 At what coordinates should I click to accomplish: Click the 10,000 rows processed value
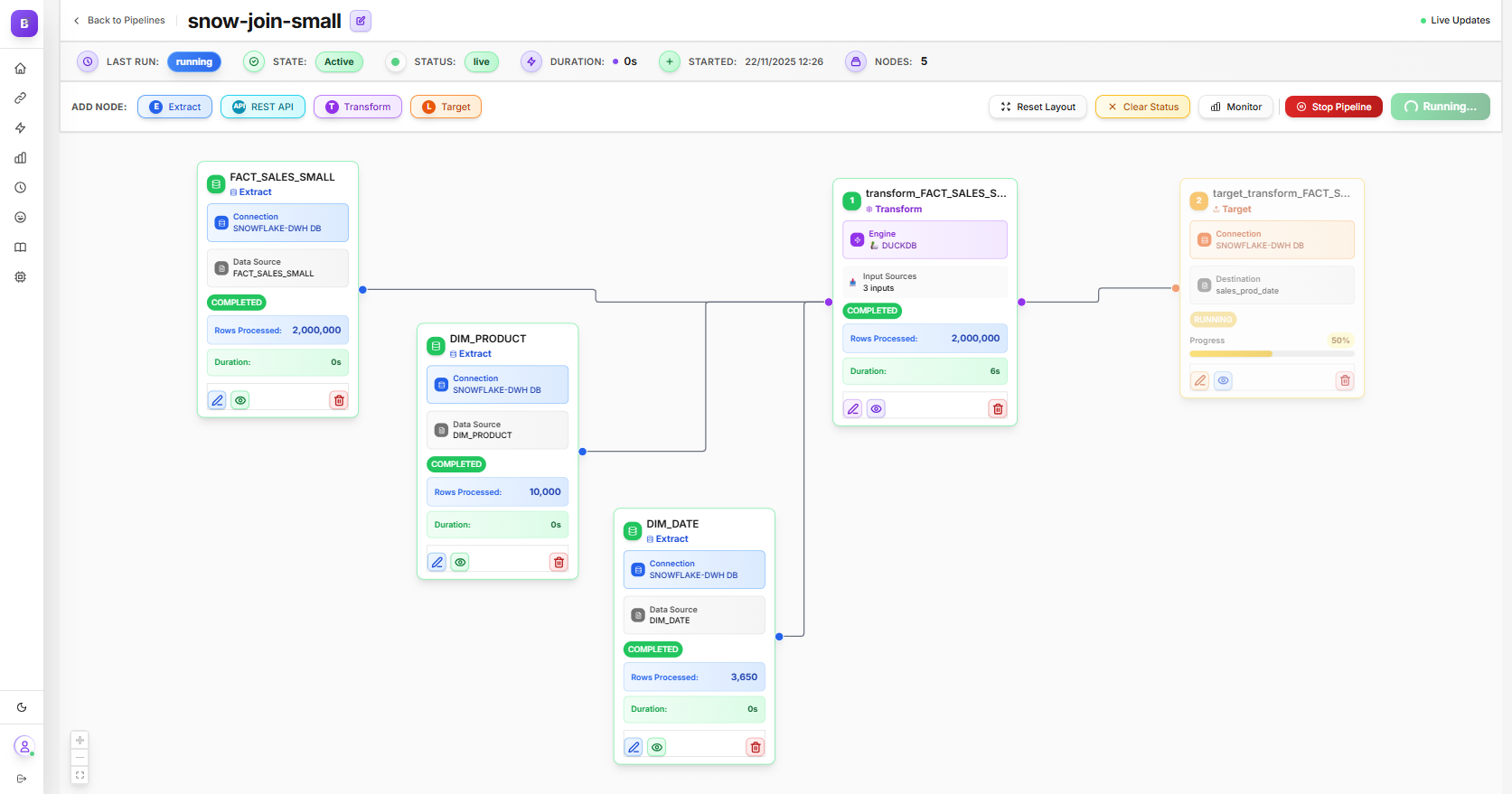tap(545, 492)
